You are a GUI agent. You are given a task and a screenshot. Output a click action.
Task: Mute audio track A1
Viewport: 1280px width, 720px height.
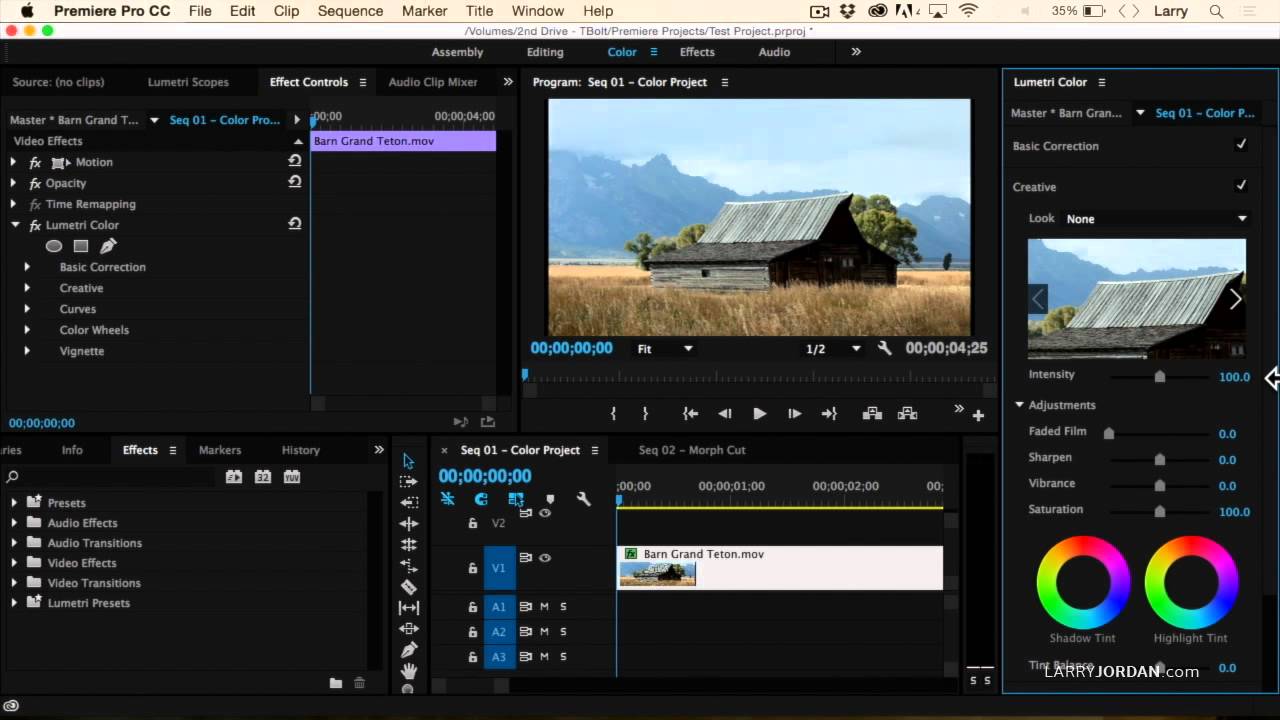tap(544, 606)
